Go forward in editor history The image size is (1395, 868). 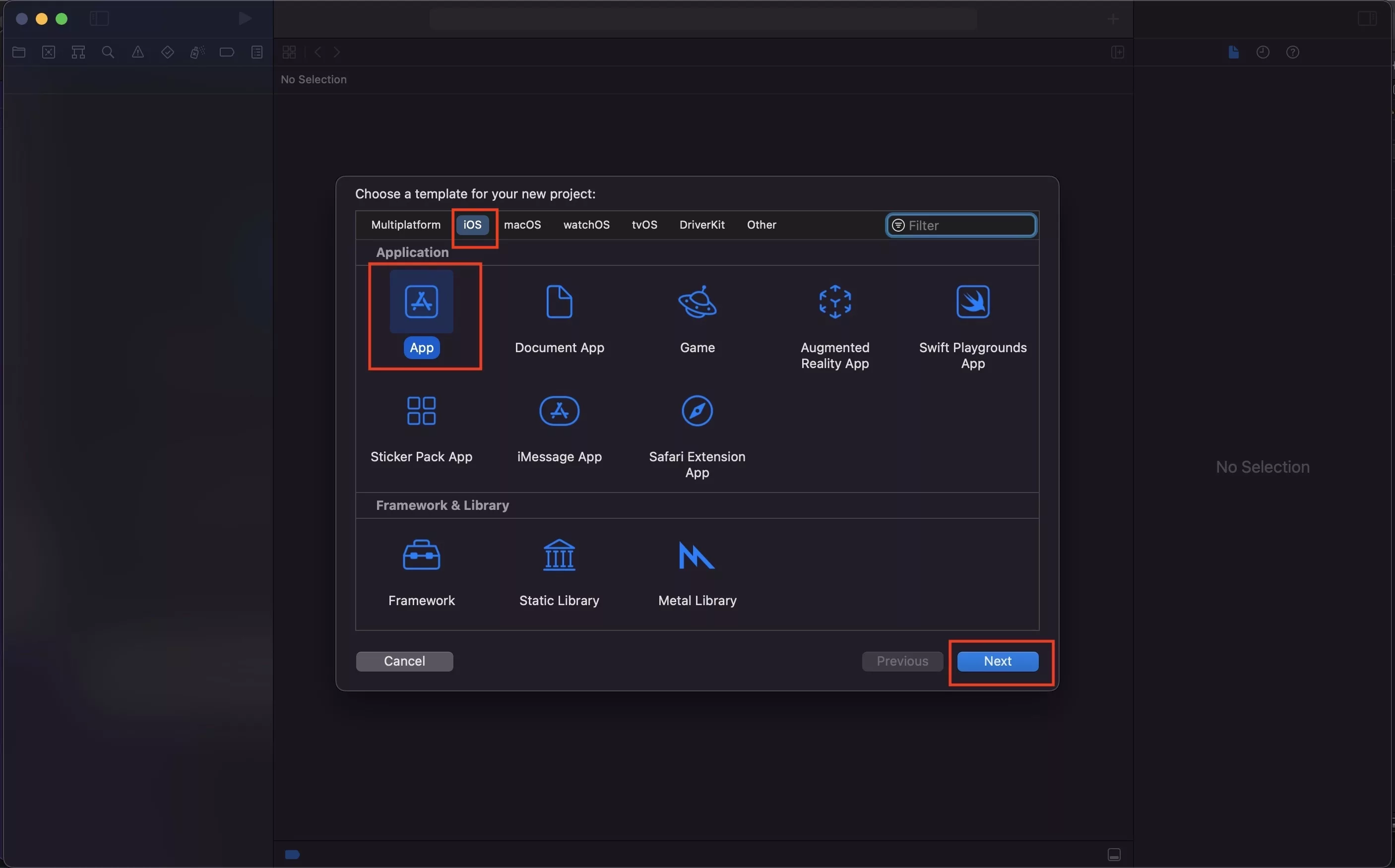tap(337, 52)
